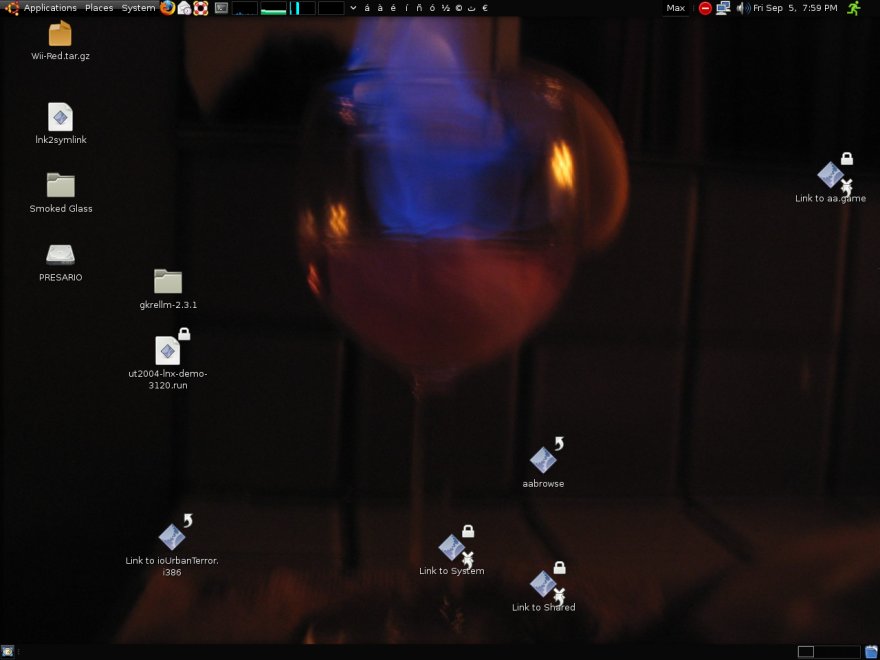Click the red no-entry status icon

pyautogui.click(x=705, y=8)
